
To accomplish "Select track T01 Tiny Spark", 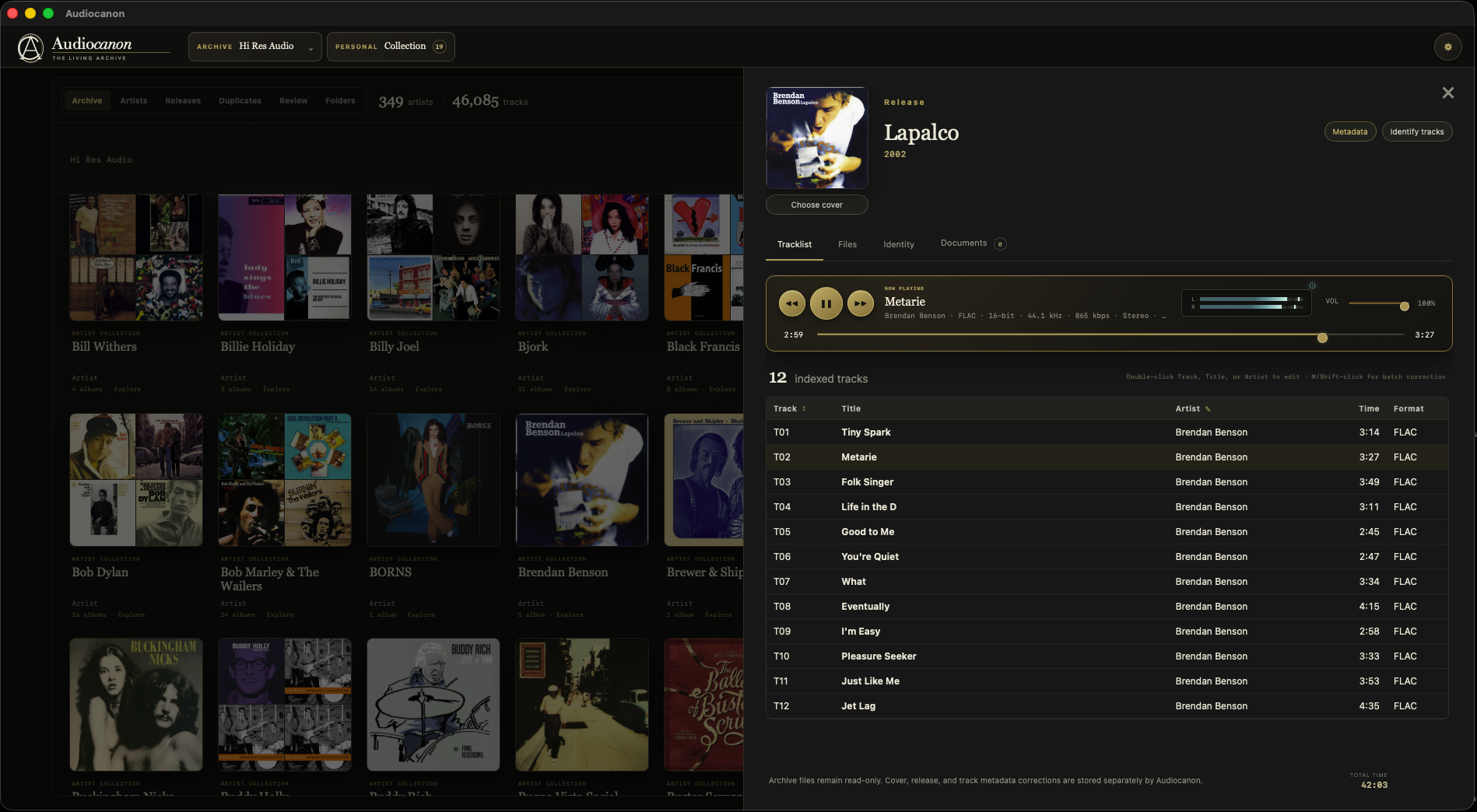I will click(1107, 432).
